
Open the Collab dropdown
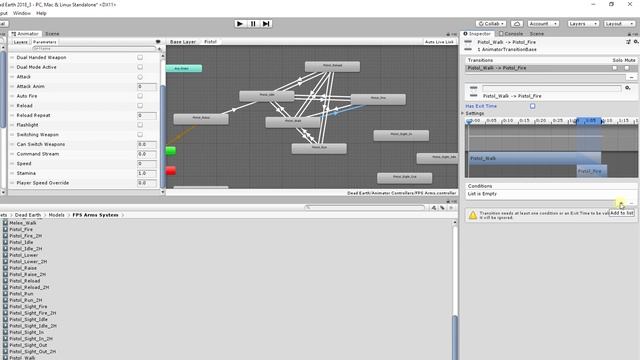tap(491, 24)
